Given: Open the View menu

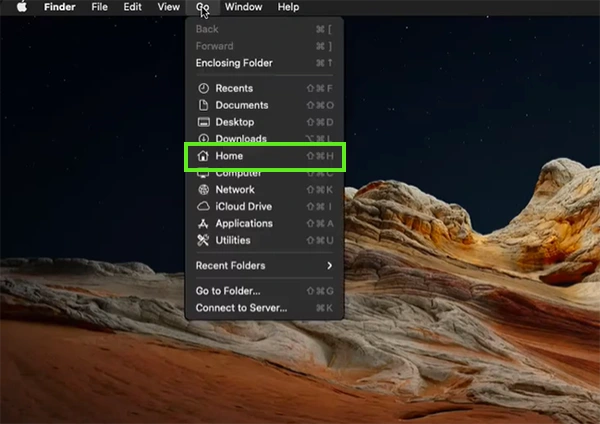Looking at the screenshot, I should coord(168,7).
